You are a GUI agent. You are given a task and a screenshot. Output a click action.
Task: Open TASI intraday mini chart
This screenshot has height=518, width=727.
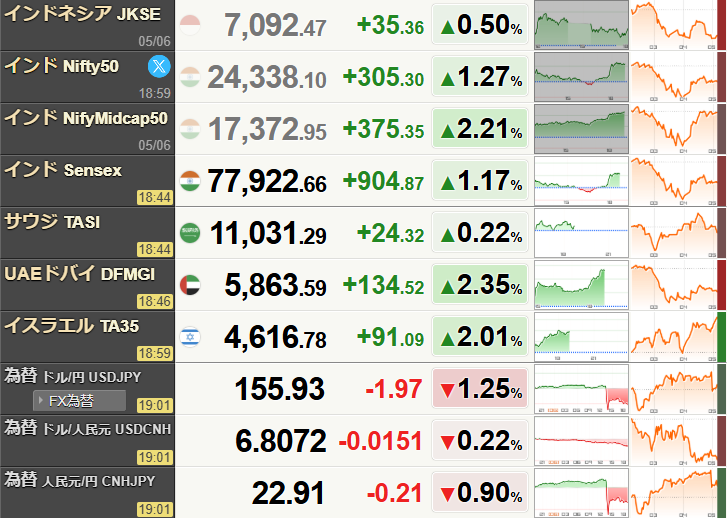pyautogui.click(x=581, y=233)
